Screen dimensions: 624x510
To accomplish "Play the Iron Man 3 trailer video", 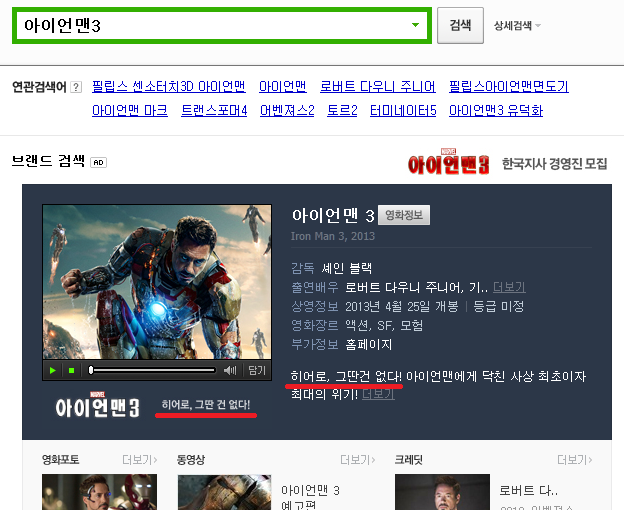I will pos(53,371).
